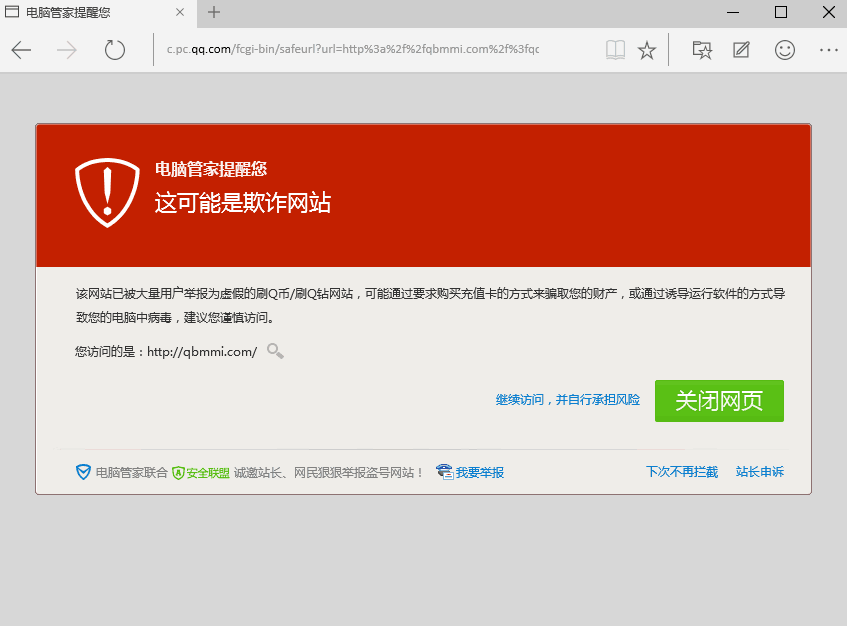Click the 我要举报 report link
This screenshot has width=847, height=626.
coord(480,473)
